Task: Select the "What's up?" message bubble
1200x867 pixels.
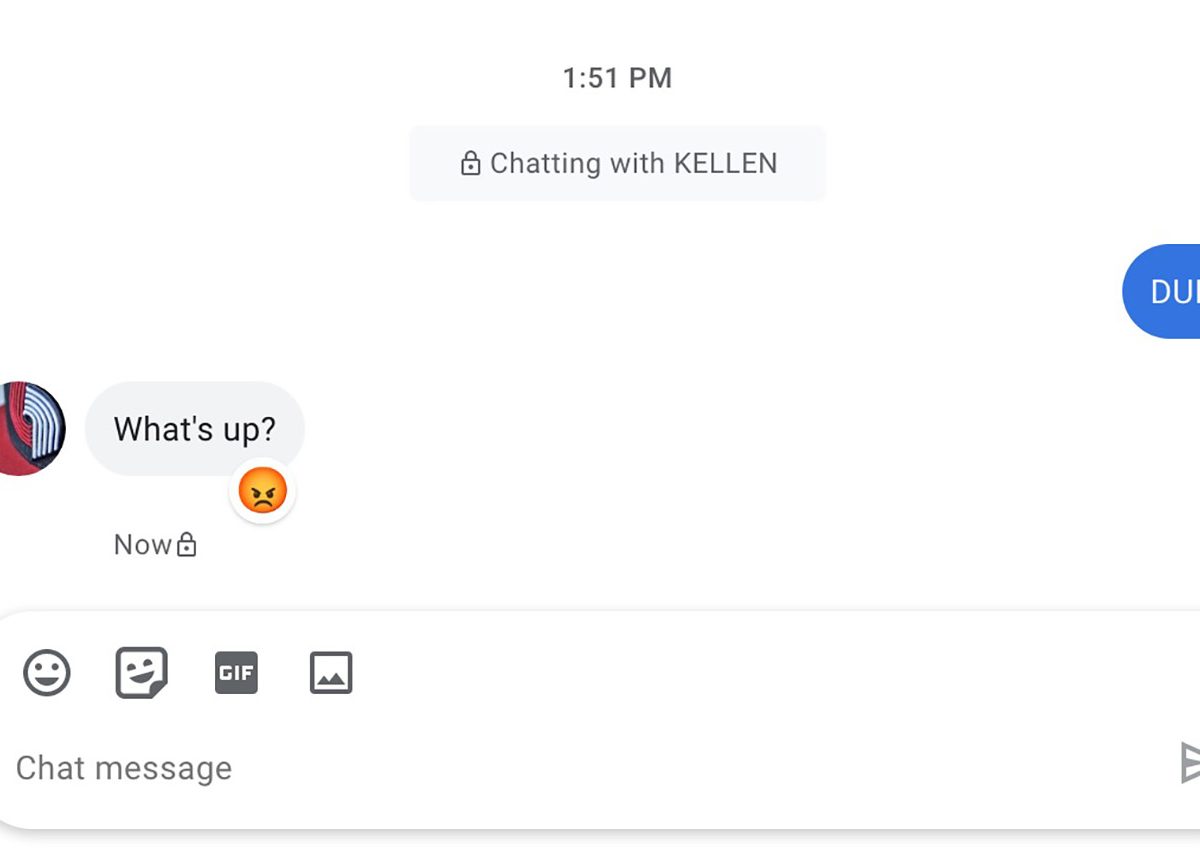Action: pyautogui.click(x=195, y=429)
